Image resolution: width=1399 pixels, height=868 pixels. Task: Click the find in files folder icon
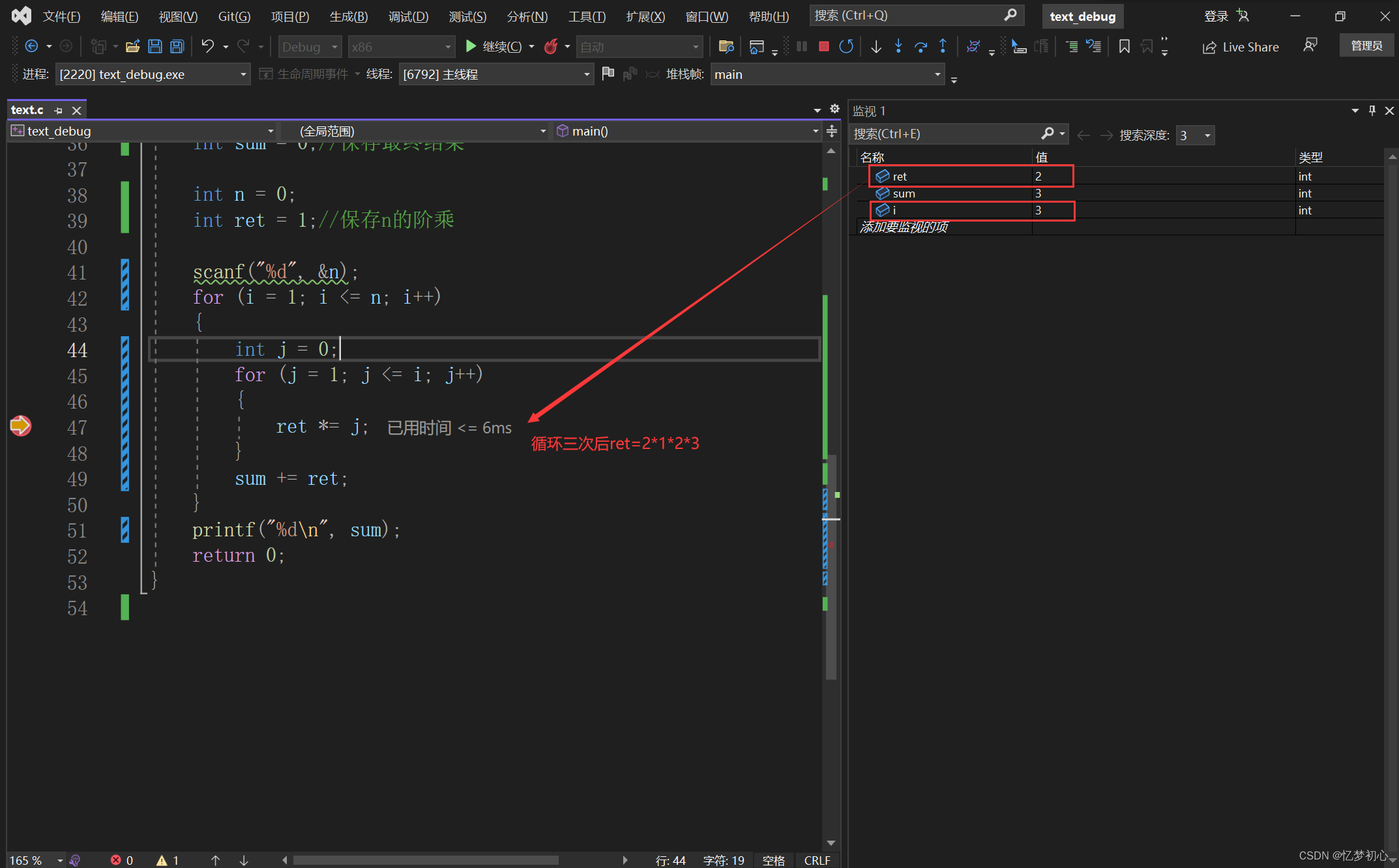point(726,46)
